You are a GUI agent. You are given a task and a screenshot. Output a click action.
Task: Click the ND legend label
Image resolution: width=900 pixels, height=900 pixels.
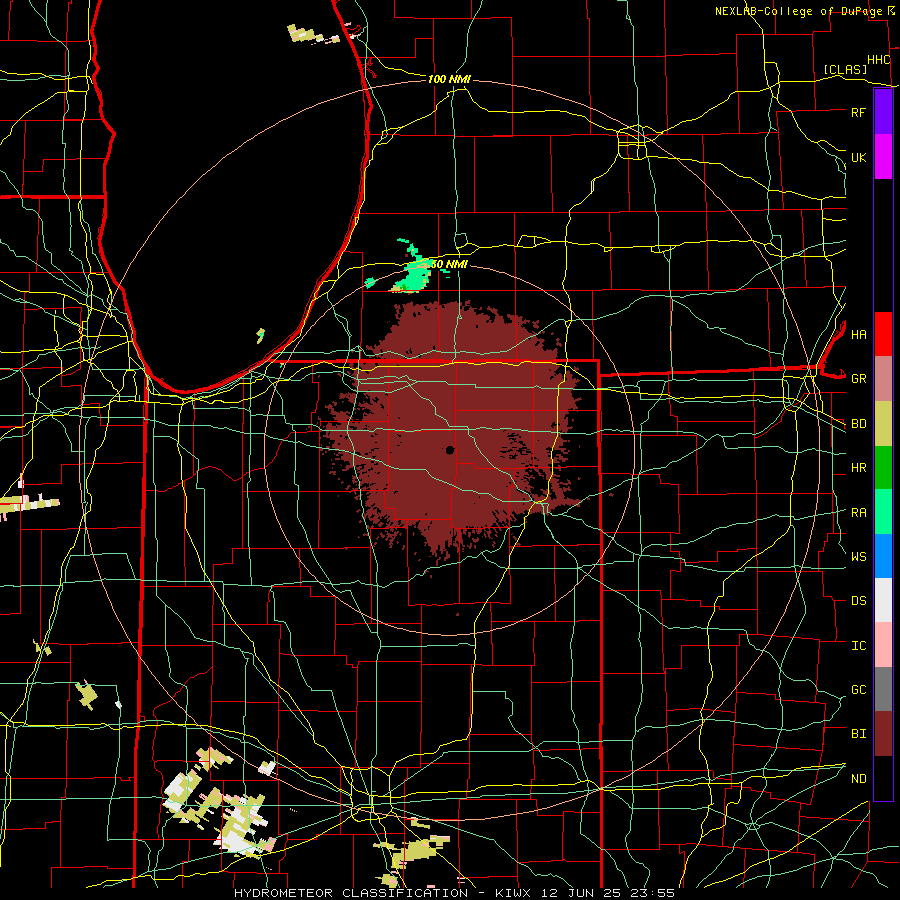click(858, 779)
